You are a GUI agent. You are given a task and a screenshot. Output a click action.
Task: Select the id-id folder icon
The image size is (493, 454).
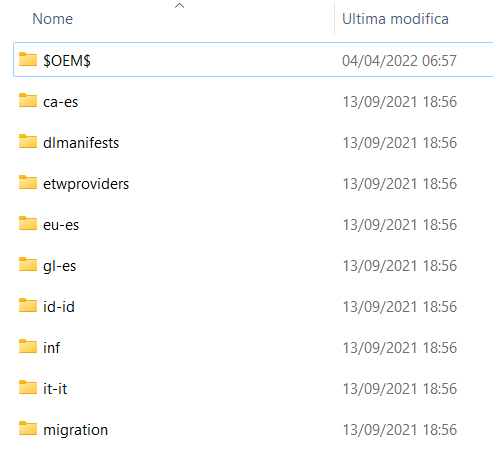click(28, 305)
